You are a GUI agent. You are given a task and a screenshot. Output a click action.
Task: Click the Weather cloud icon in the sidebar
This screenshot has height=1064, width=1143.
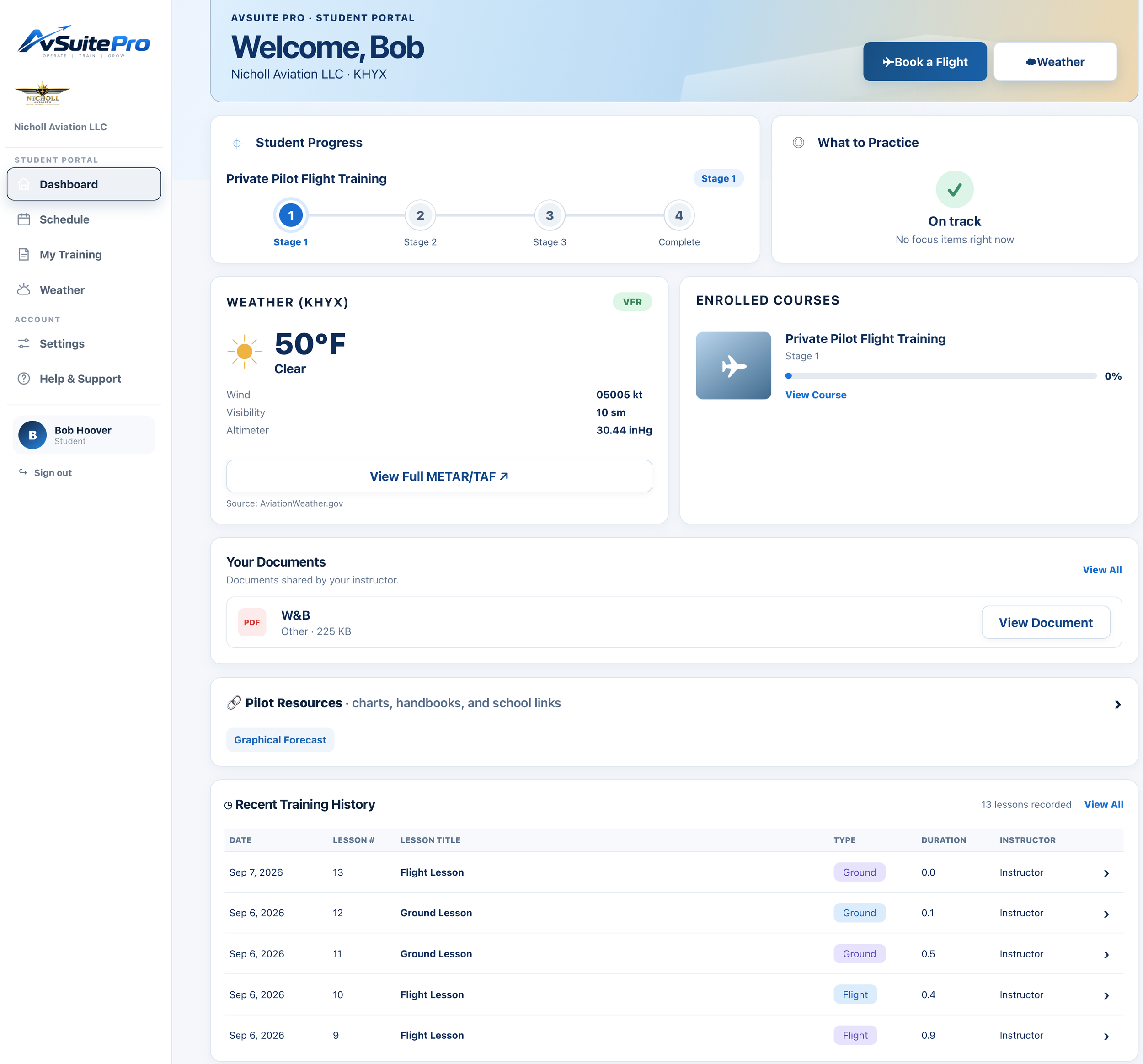(24, 289)
